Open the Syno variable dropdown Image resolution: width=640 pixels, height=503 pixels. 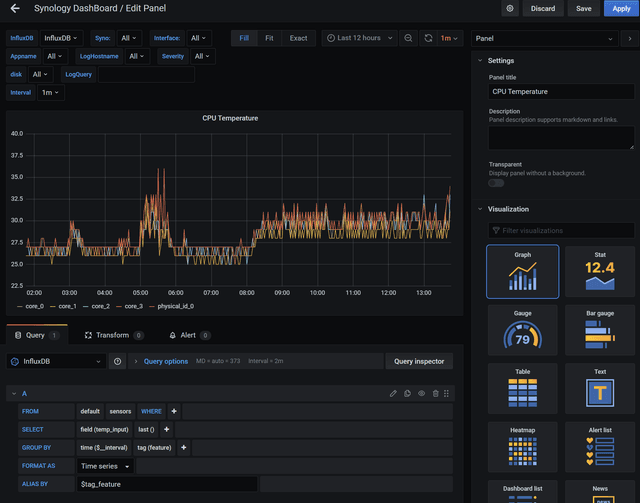tap(129, 38)
